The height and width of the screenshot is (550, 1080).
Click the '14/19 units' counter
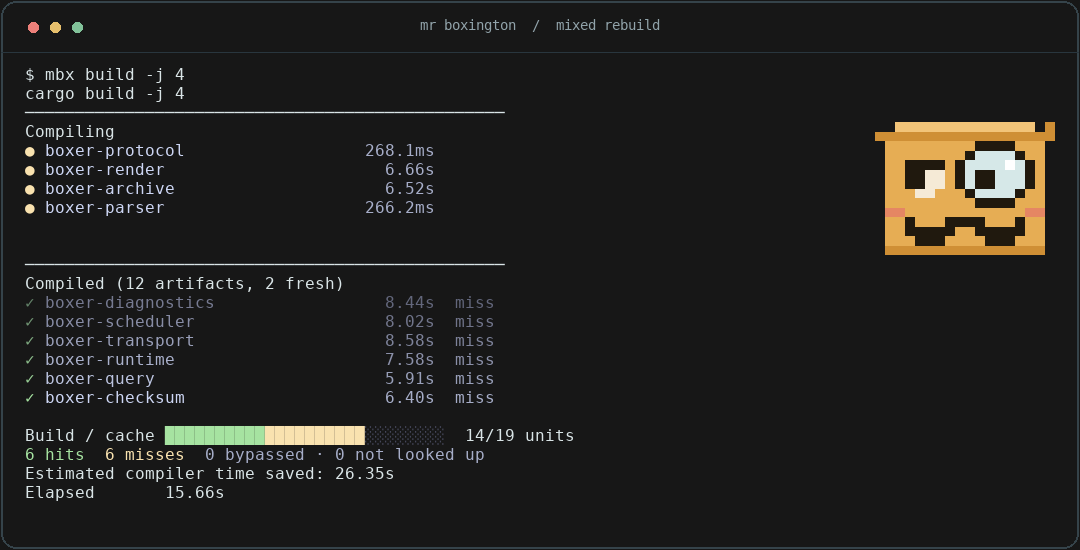tap(519, 436)
